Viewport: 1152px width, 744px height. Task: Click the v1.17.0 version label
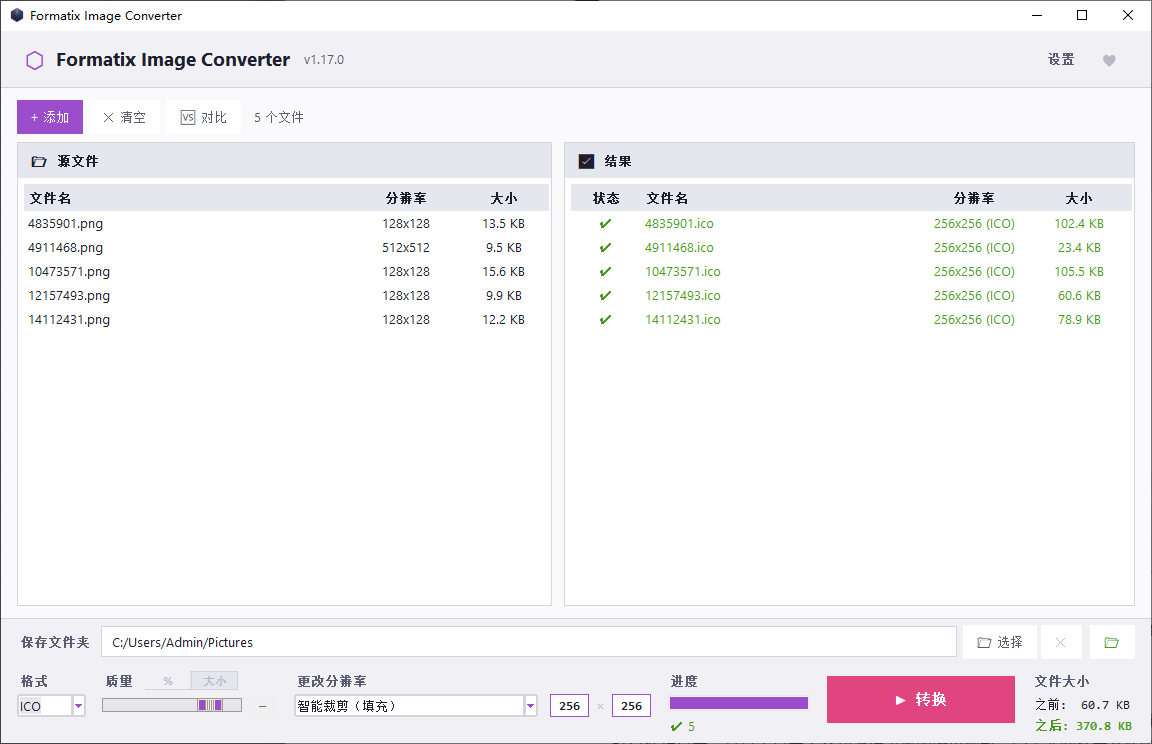click(x=323, y=60)
